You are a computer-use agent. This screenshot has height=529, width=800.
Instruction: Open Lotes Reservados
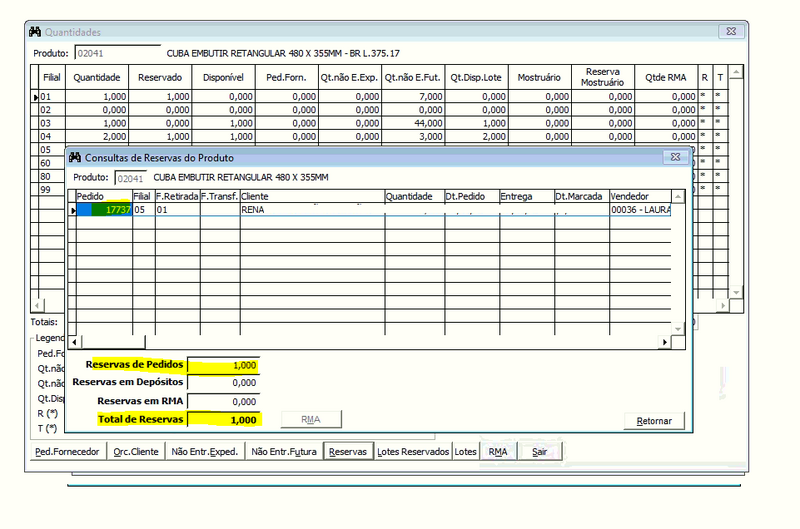413,451
